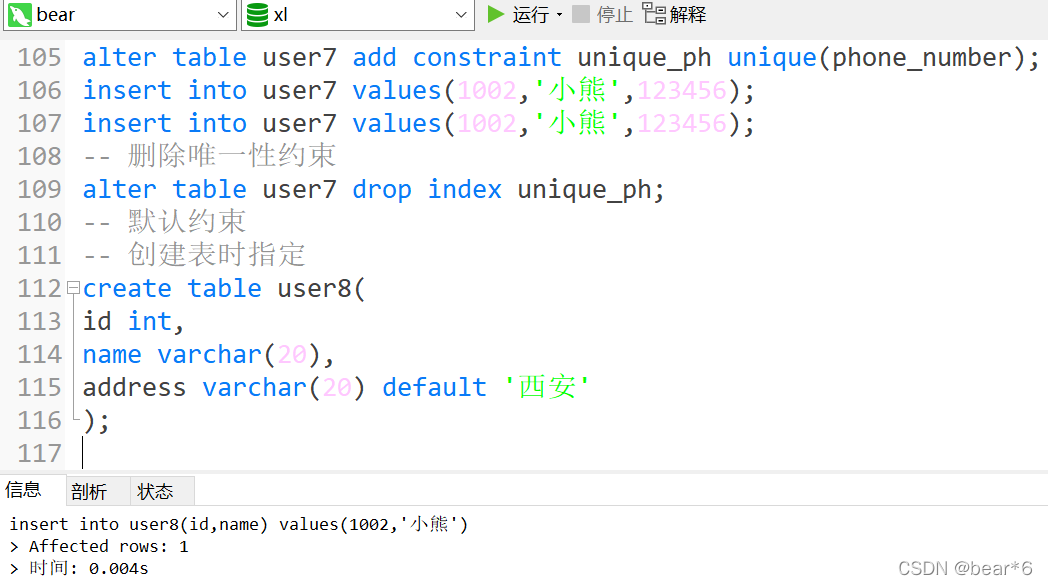The height and width of the screenshot is (585, 1048).
Task: Collapse the create table user8 code block
Action: pos(74,288)
